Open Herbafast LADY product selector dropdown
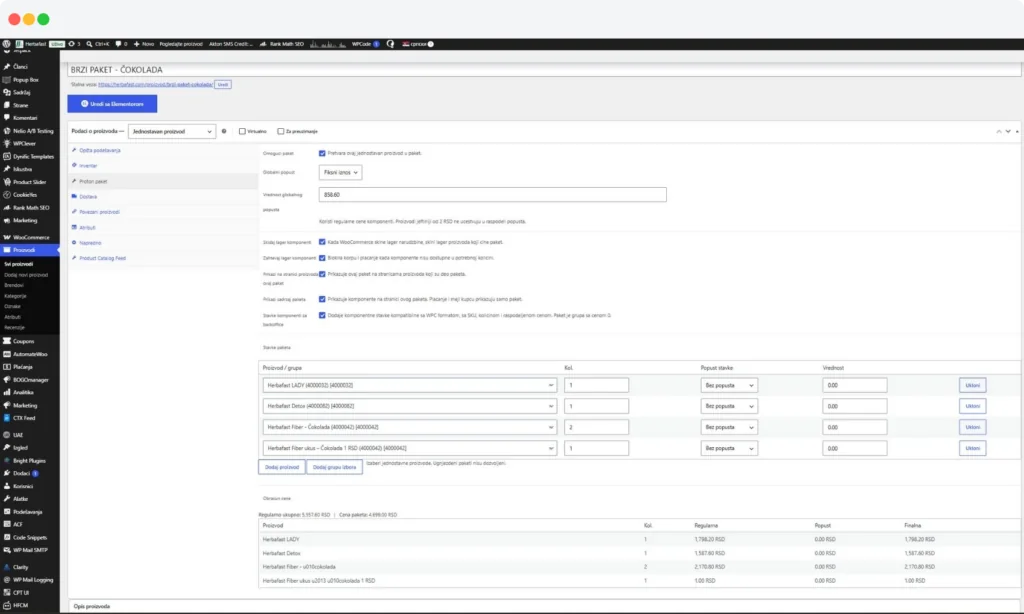1024x614 pixels. [x=409, y=385]
